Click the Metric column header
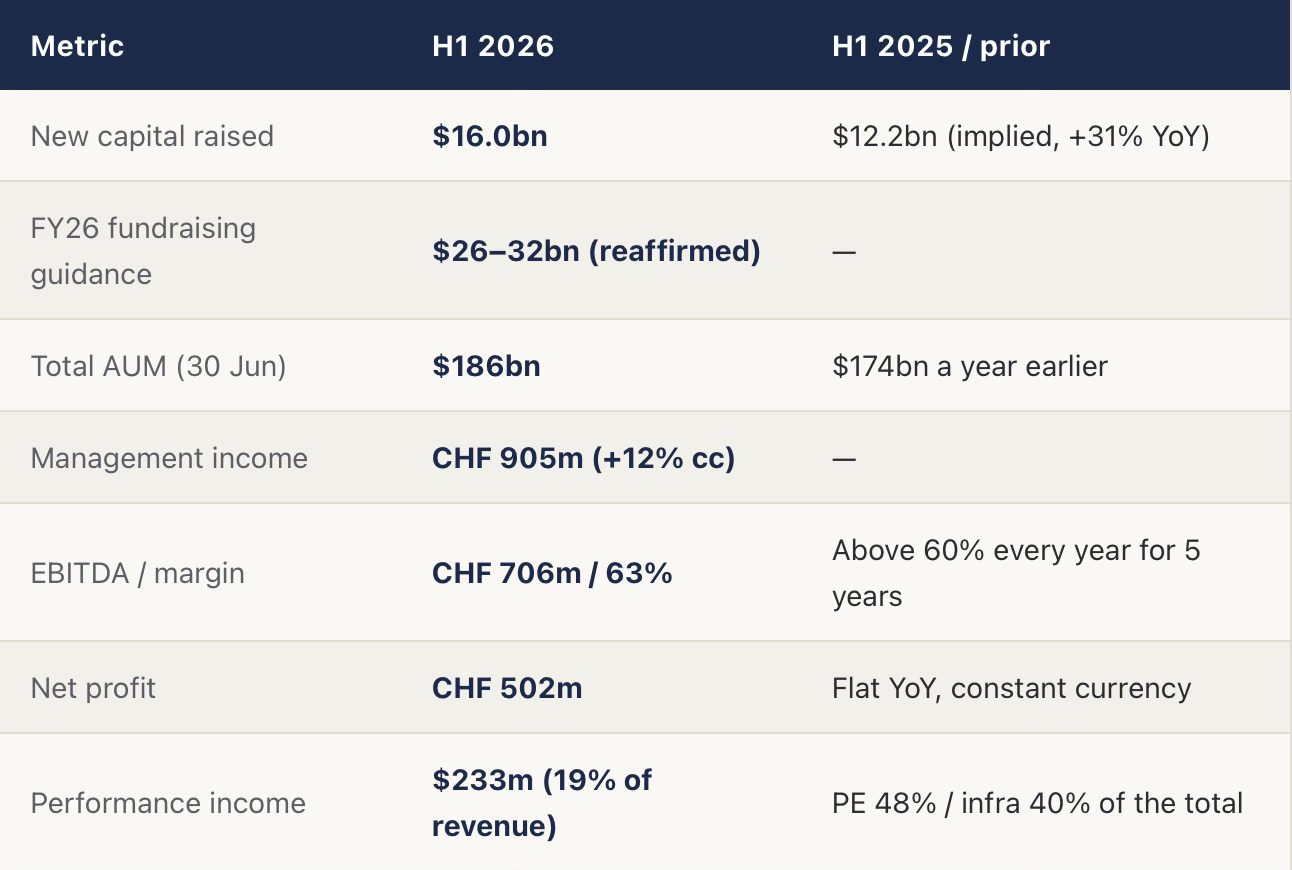 click(77, 46)
